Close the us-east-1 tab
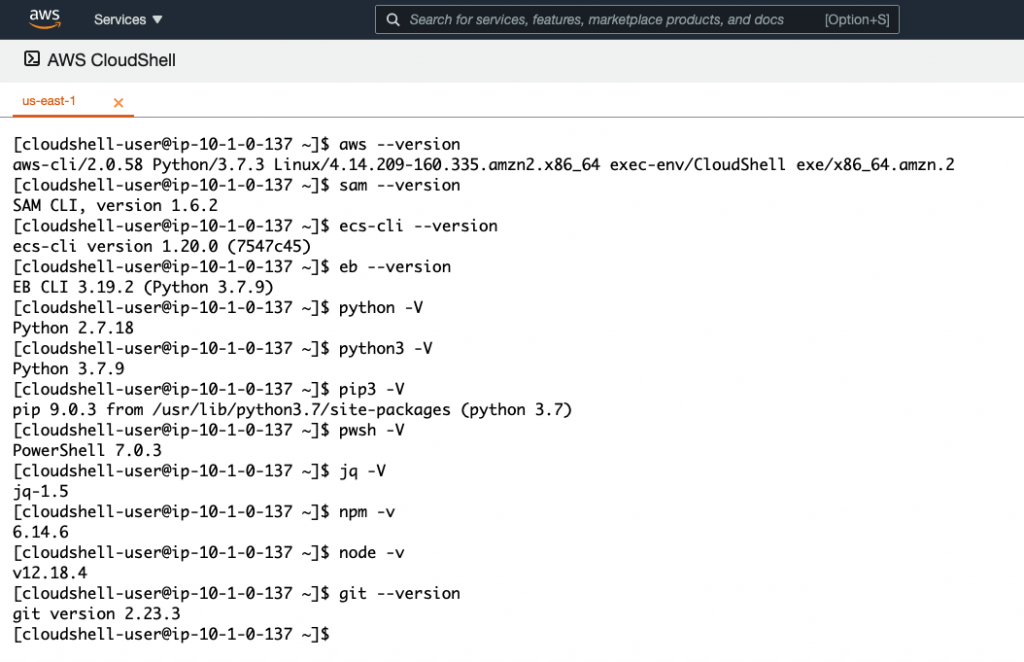The height and width of the screenshot is (662, 1024). pyautogui.click(x=118, y=102)
